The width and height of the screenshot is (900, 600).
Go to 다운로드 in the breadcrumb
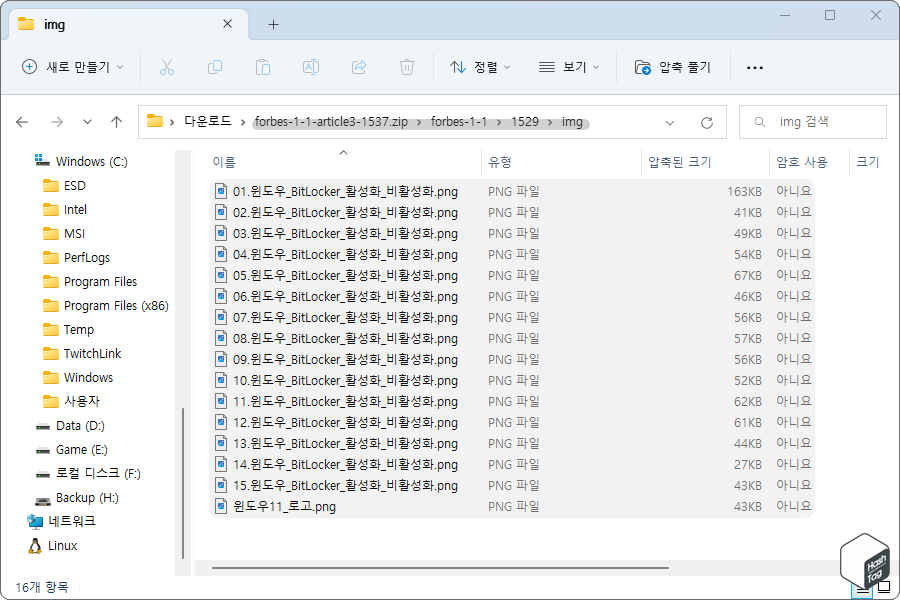(208, 121)
